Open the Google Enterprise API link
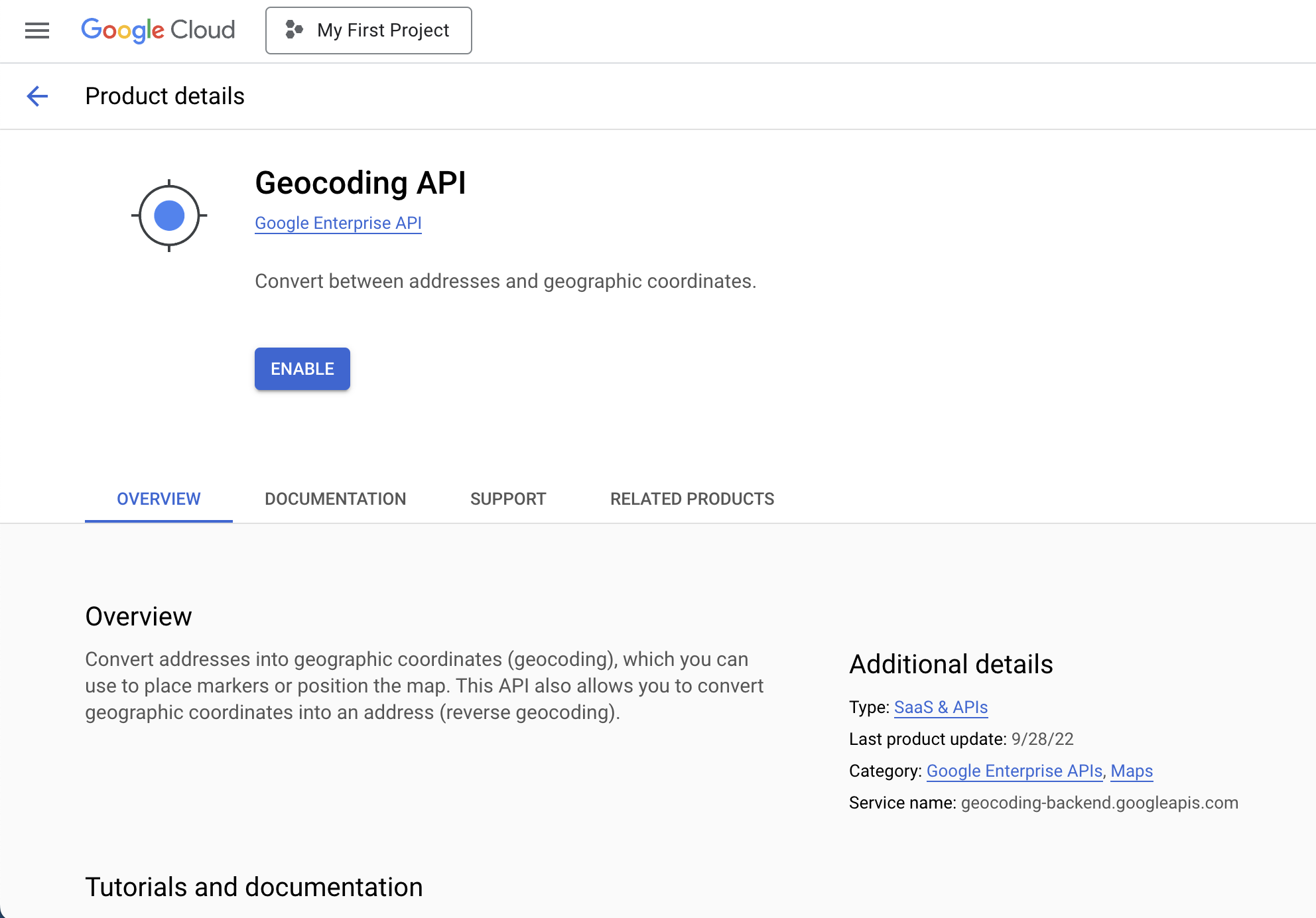The width and height of the screenshot is (1316, 918). point(338,223)
